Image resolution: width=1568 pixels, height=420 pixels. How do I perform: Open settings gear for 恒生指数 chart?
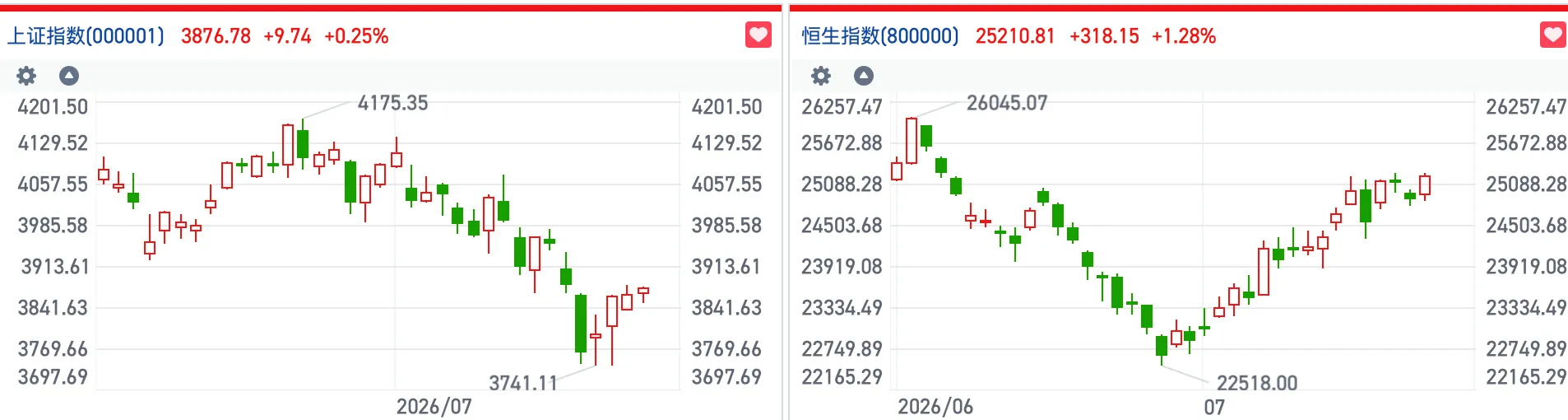pos(821,76)
